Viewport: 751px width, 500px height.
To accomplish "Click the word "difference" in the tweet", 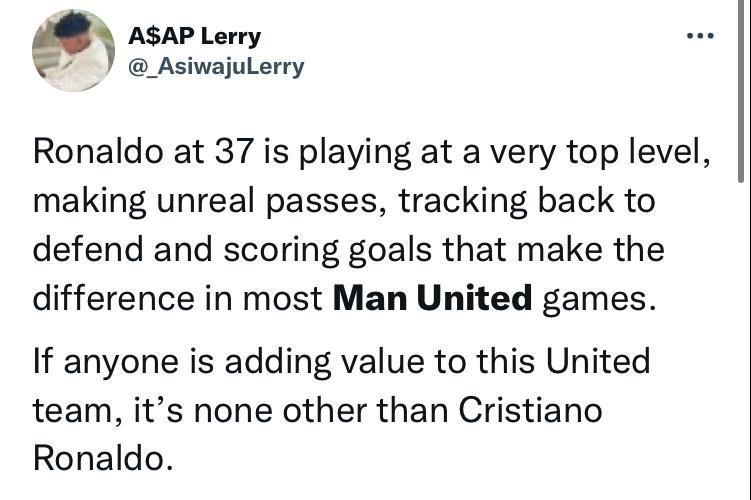I will (x=107, y=298).
